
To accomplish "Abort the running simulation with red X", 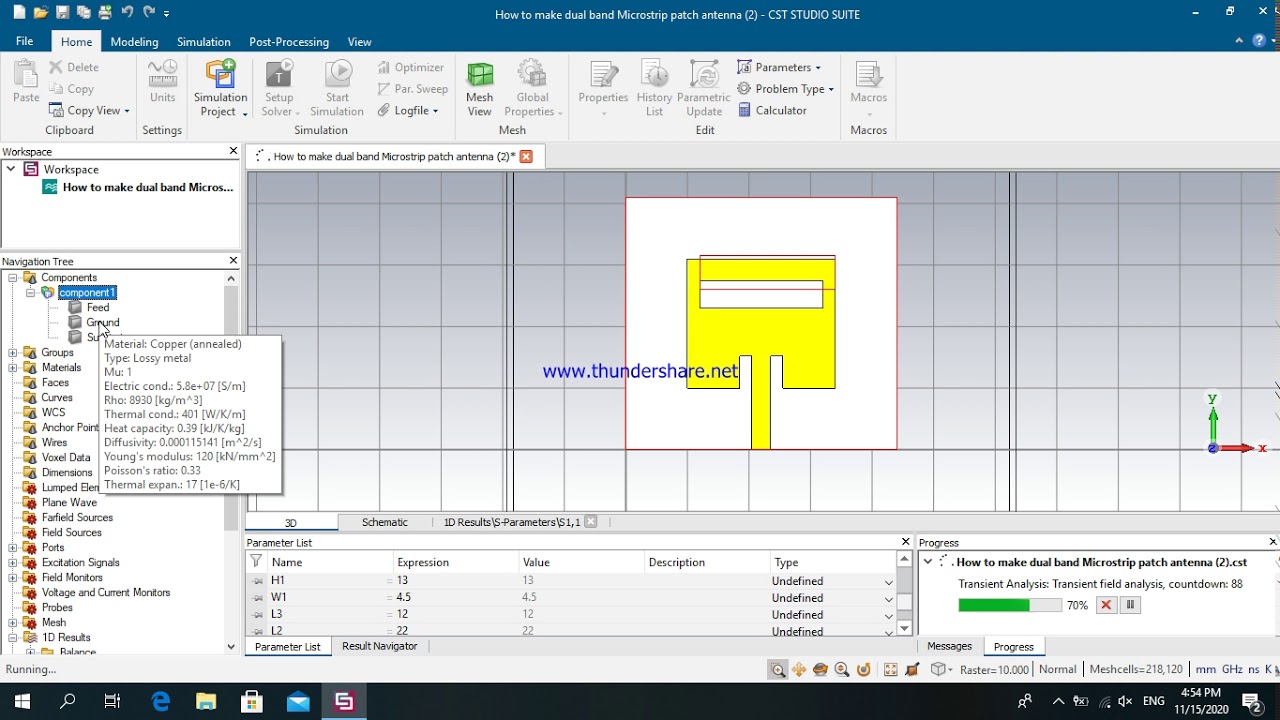I will (x=1106, y=605).
